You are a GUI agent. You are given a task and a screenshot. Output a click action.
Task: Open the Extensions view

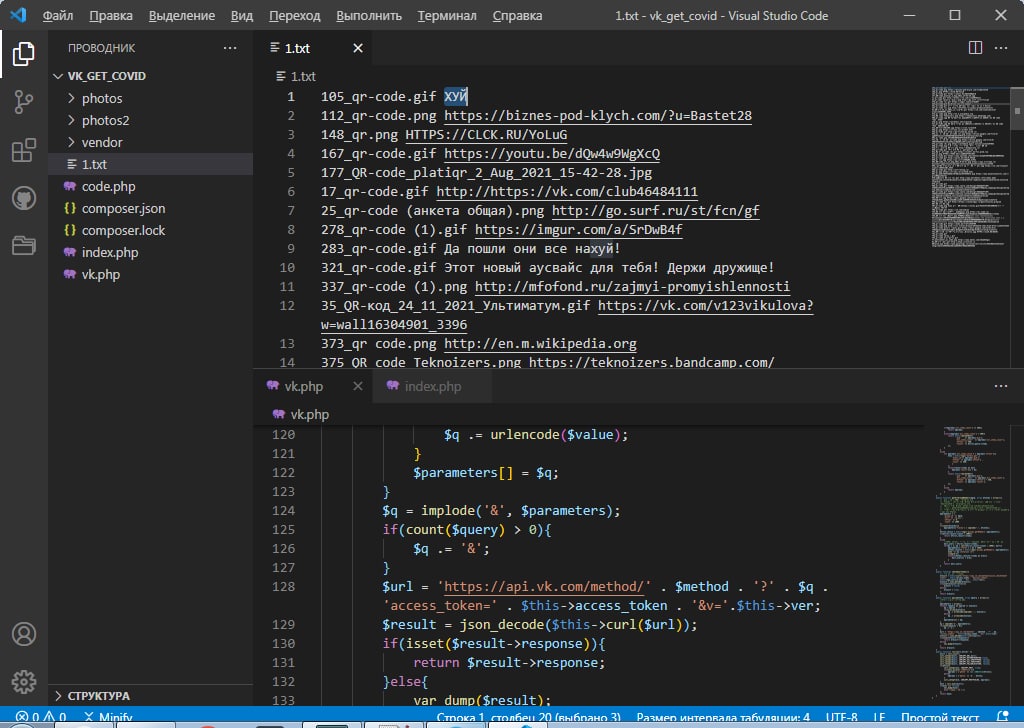point(24,150)
